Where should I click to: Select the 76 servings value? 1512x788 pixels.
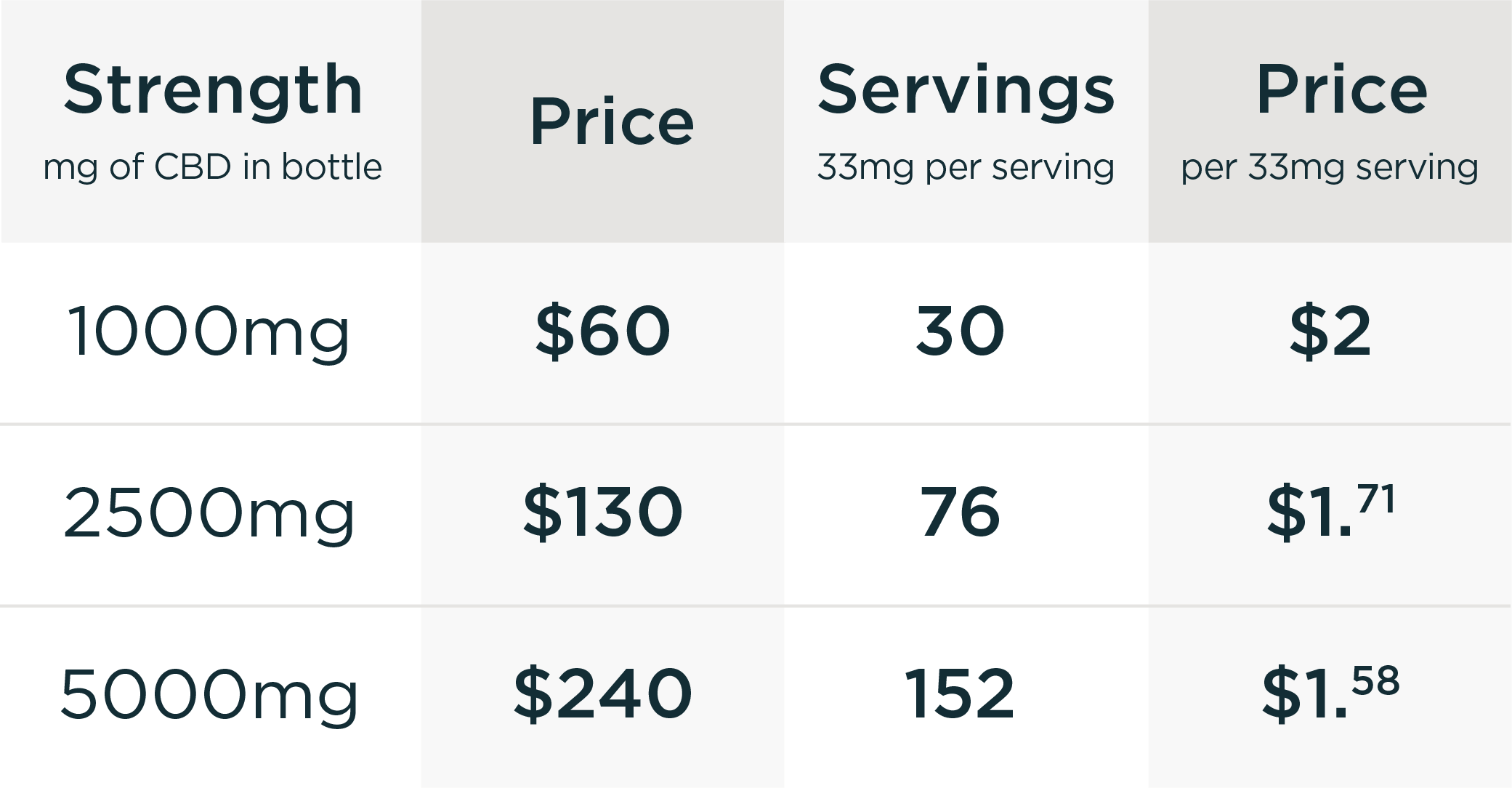[960, 512]
